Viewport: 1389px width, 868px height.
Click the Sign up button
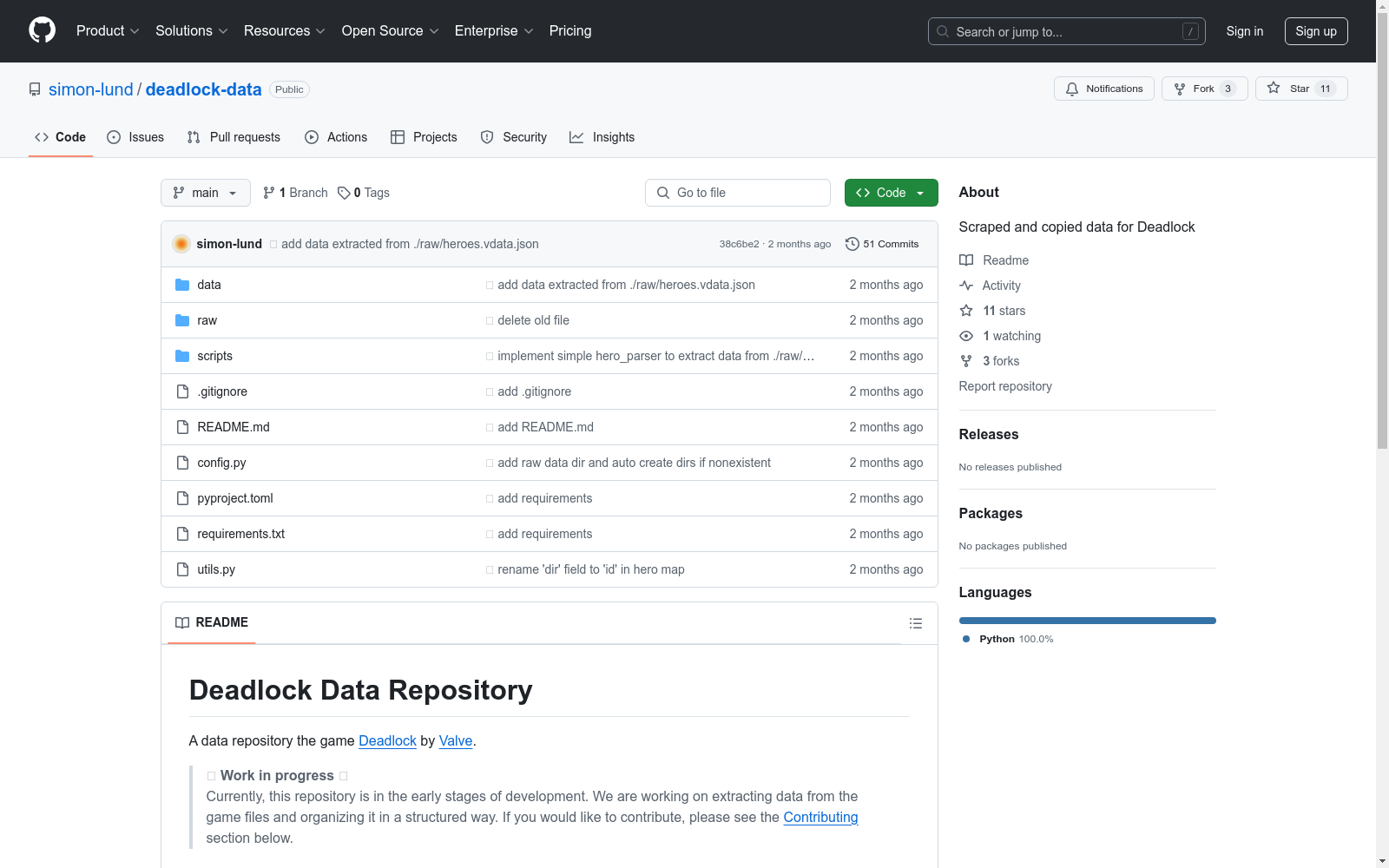coord(1316,31)
